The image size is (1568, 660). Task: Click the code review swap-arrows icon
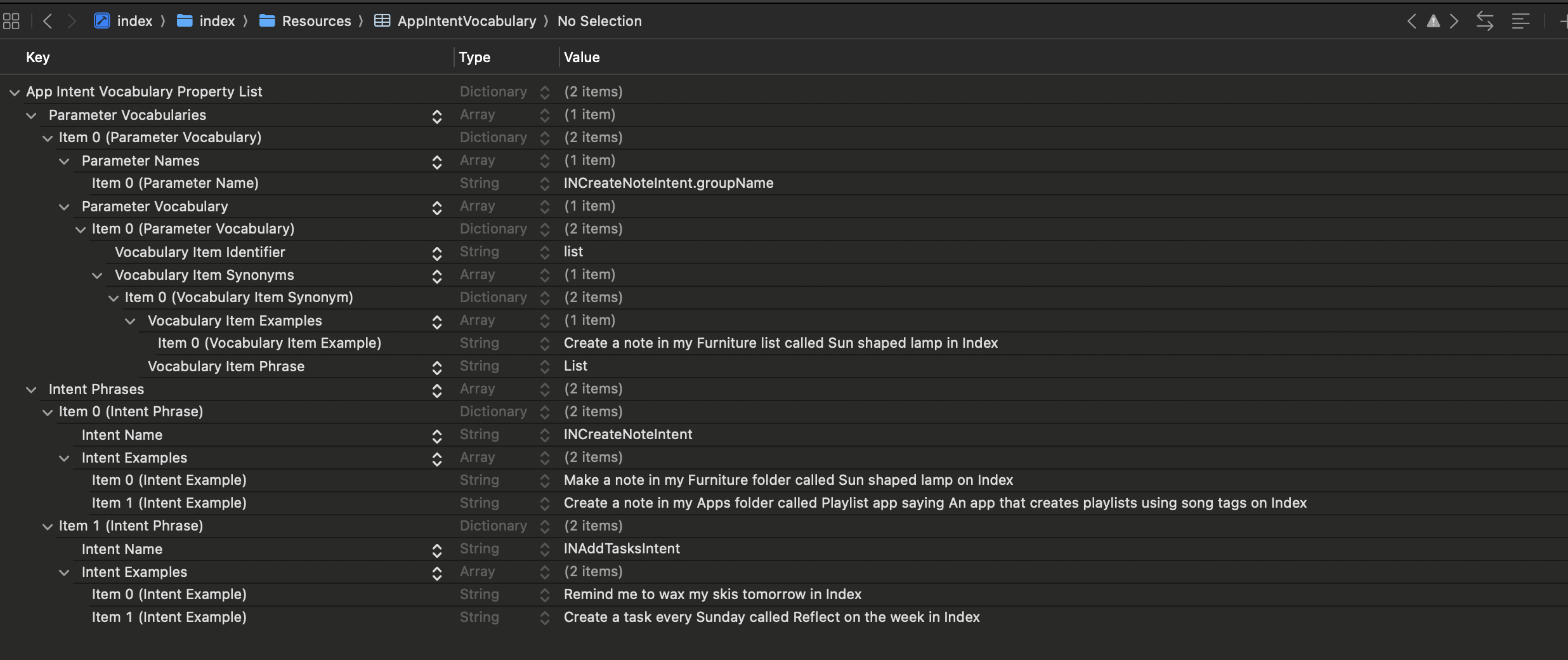click(x=1484, y=22)
